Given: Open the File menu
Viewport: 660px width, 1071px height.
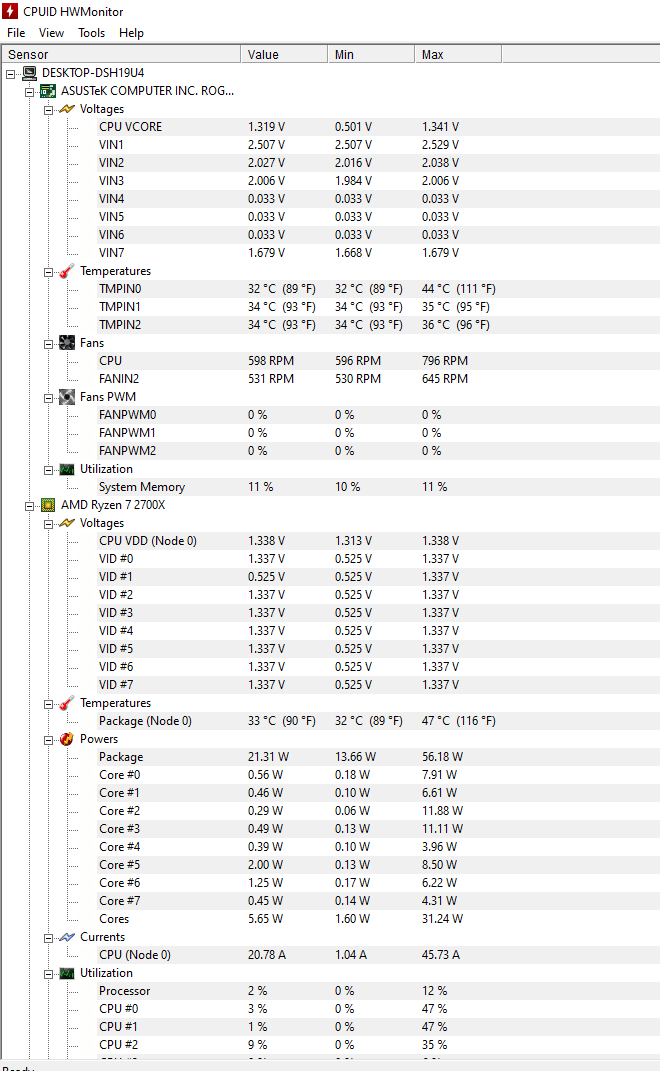Looking at the screenshot, I should (16, 33).
